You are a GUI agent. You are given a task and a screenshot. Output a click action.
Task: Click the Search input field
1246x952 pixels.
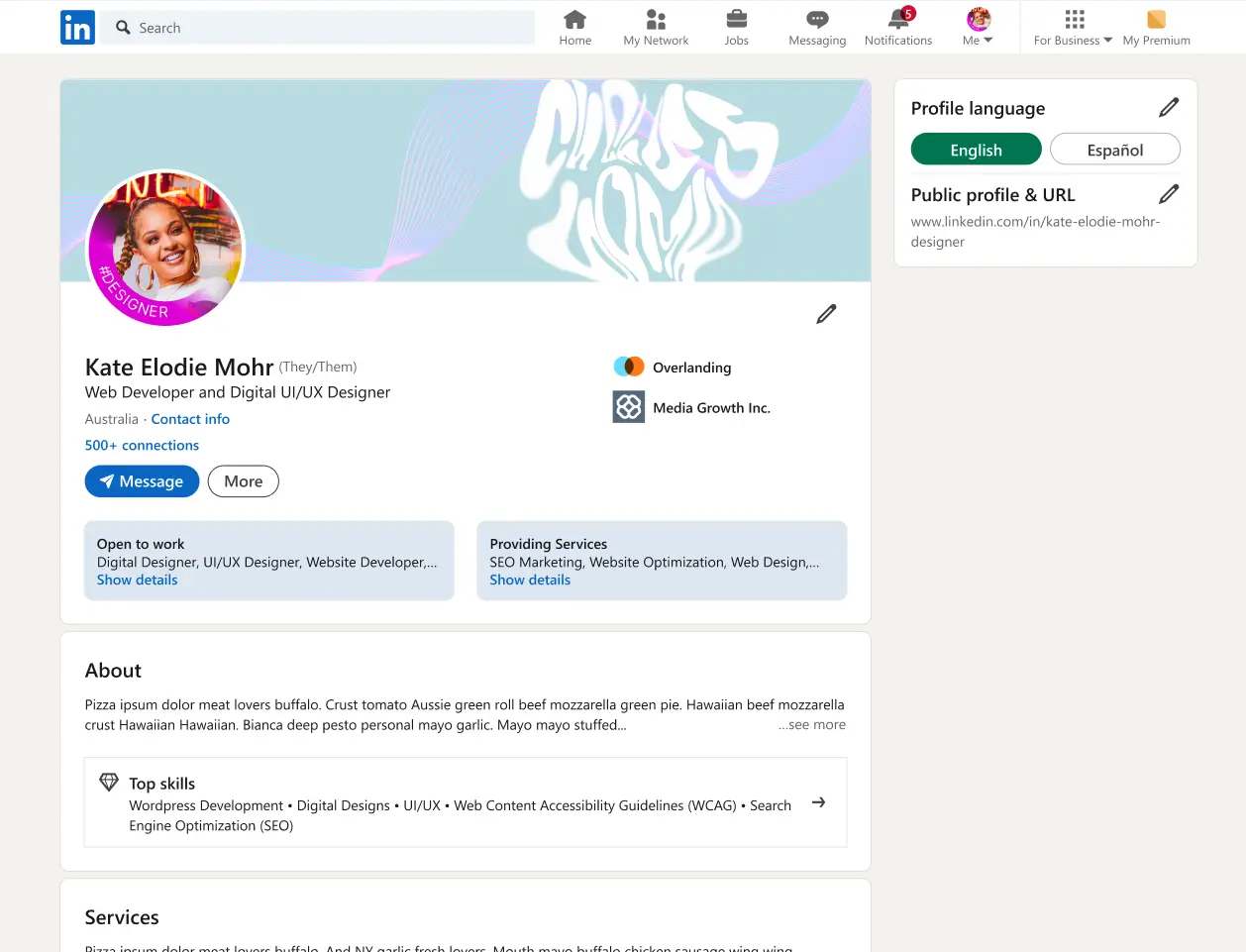pos(317,27)
